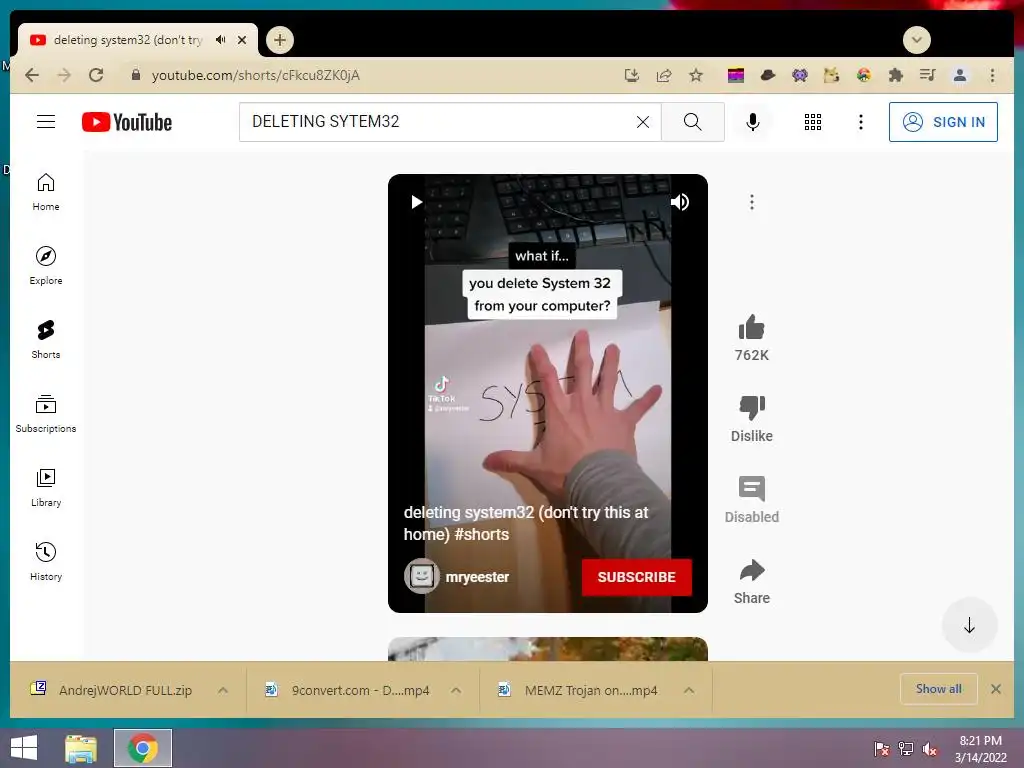Screen dimensions: 1024x768
Task: Open the extensions puzzle-piece menu
Action: 895,75
